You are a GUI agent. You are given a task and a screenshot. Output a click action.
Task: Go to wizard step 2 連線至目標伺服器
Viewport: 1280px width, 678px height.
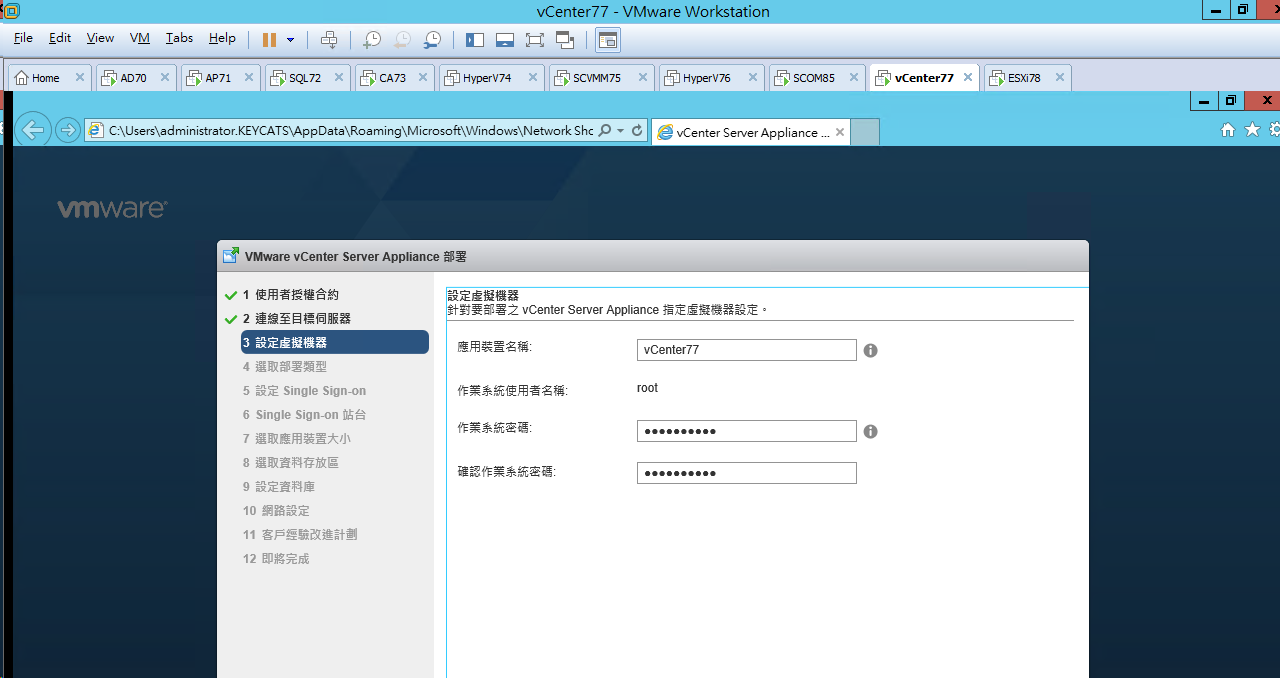click(296, 319)
